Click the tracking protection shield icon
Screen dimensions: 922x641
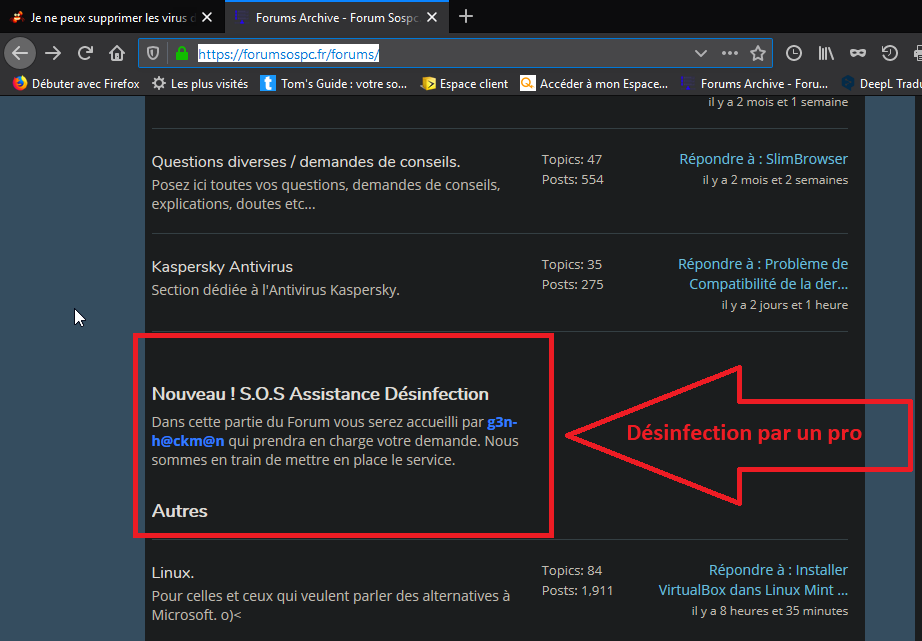coord(153,53)
